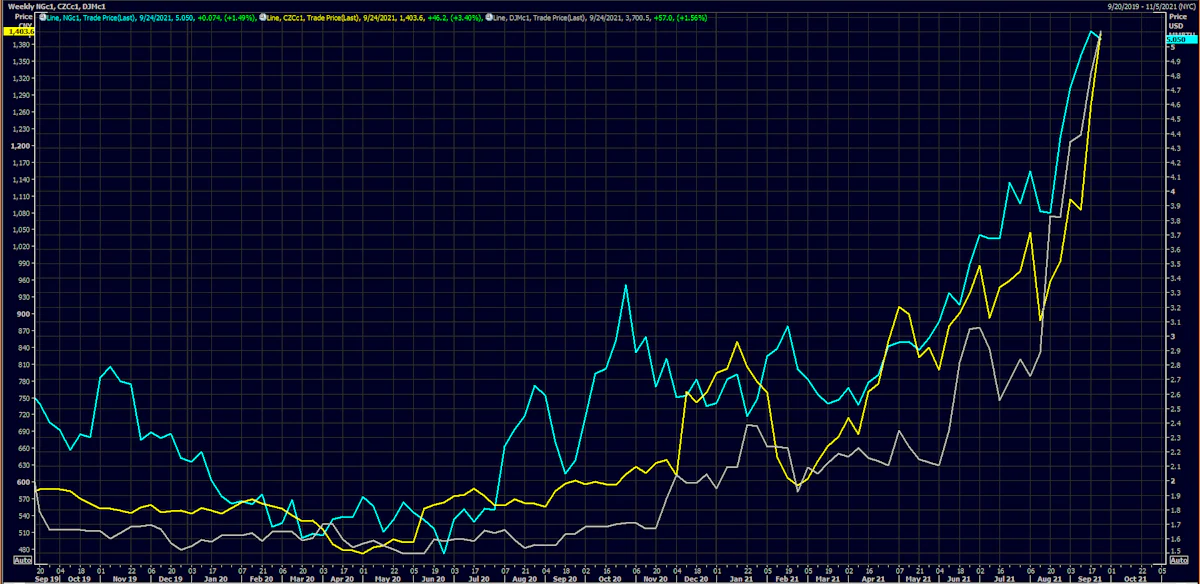Click the Jul 21 label on time axis

tap(1004, 578)
